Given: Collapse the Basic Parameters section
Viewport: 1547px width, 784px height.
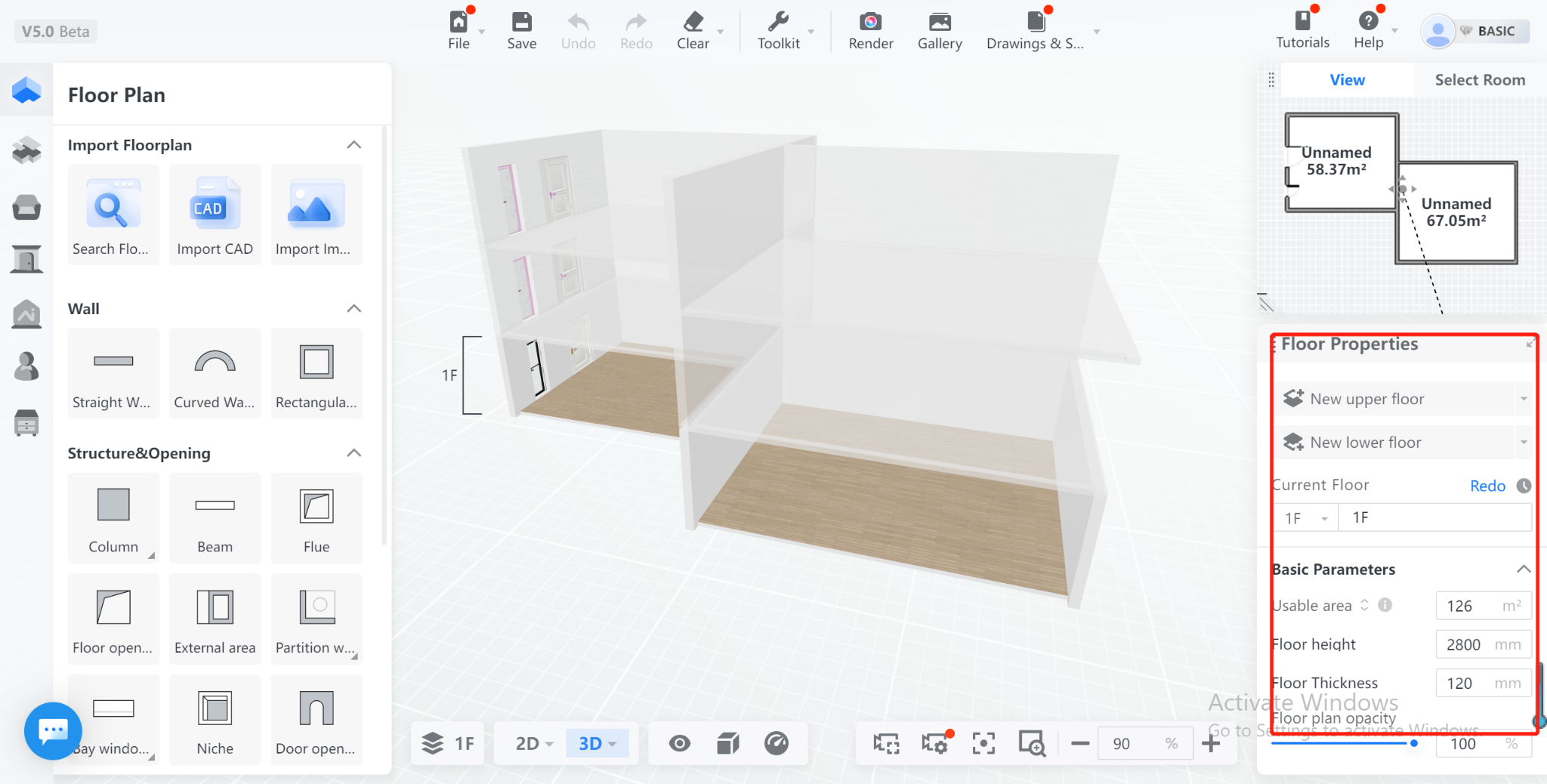Looking at the screenshot, I should coord(1524,569).
